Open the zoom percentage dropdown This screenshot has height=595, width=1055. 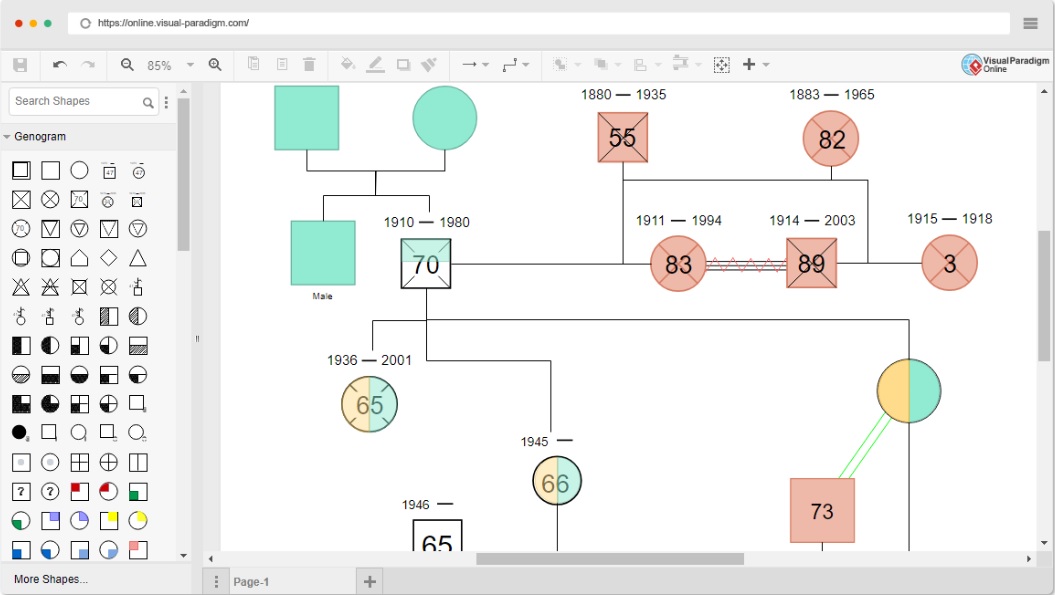pyautogui.click(x=190, y=65)
